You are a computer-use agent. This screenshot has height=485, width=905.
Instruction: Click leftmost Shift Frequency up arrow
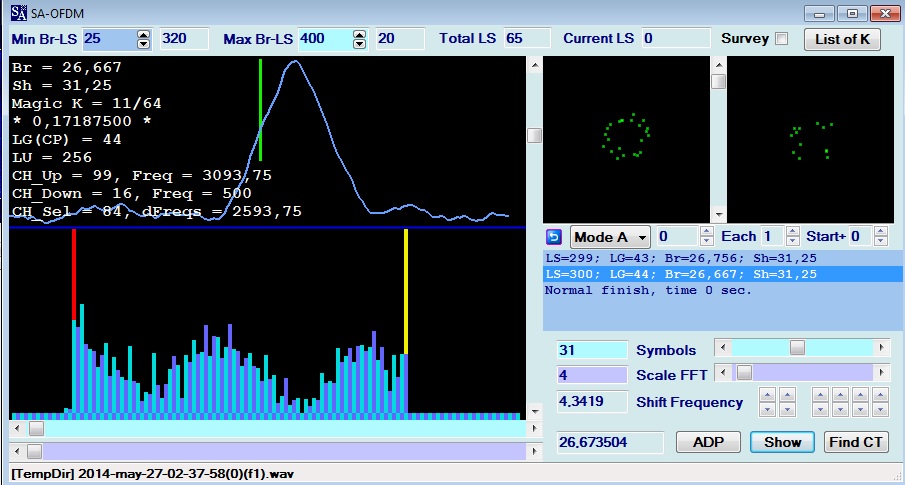[767, 396]
